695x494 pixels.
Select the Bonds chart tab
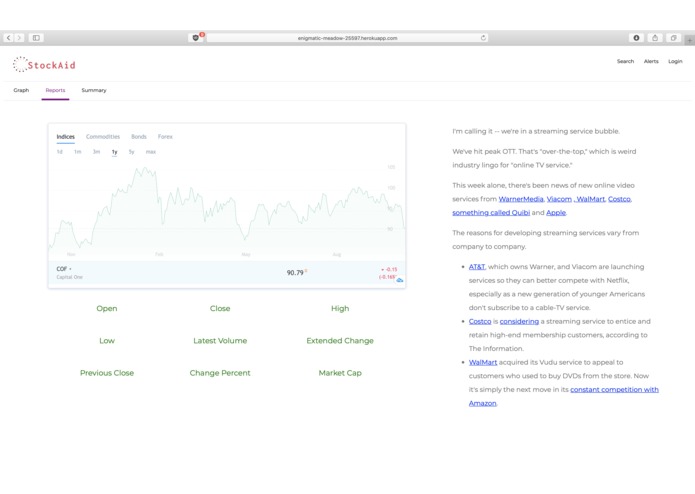click(x=139, y=136)
